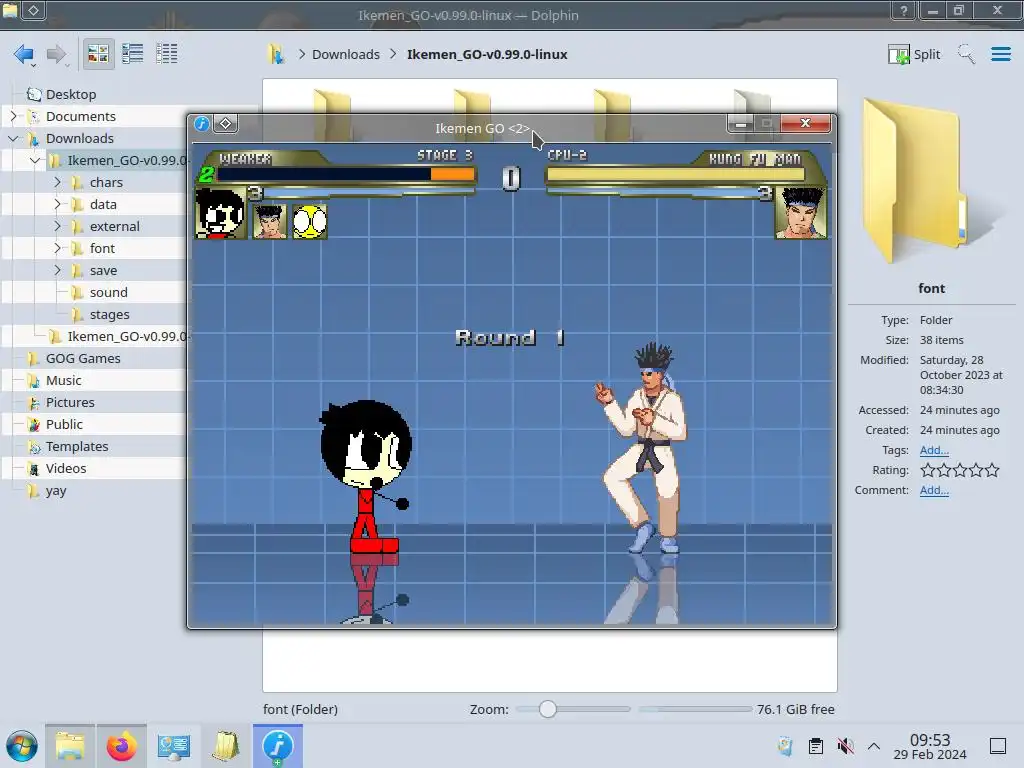The image size is (1024, 768).
Task: Click Dolphin title bar help button
Action: (x=903, y=10)
